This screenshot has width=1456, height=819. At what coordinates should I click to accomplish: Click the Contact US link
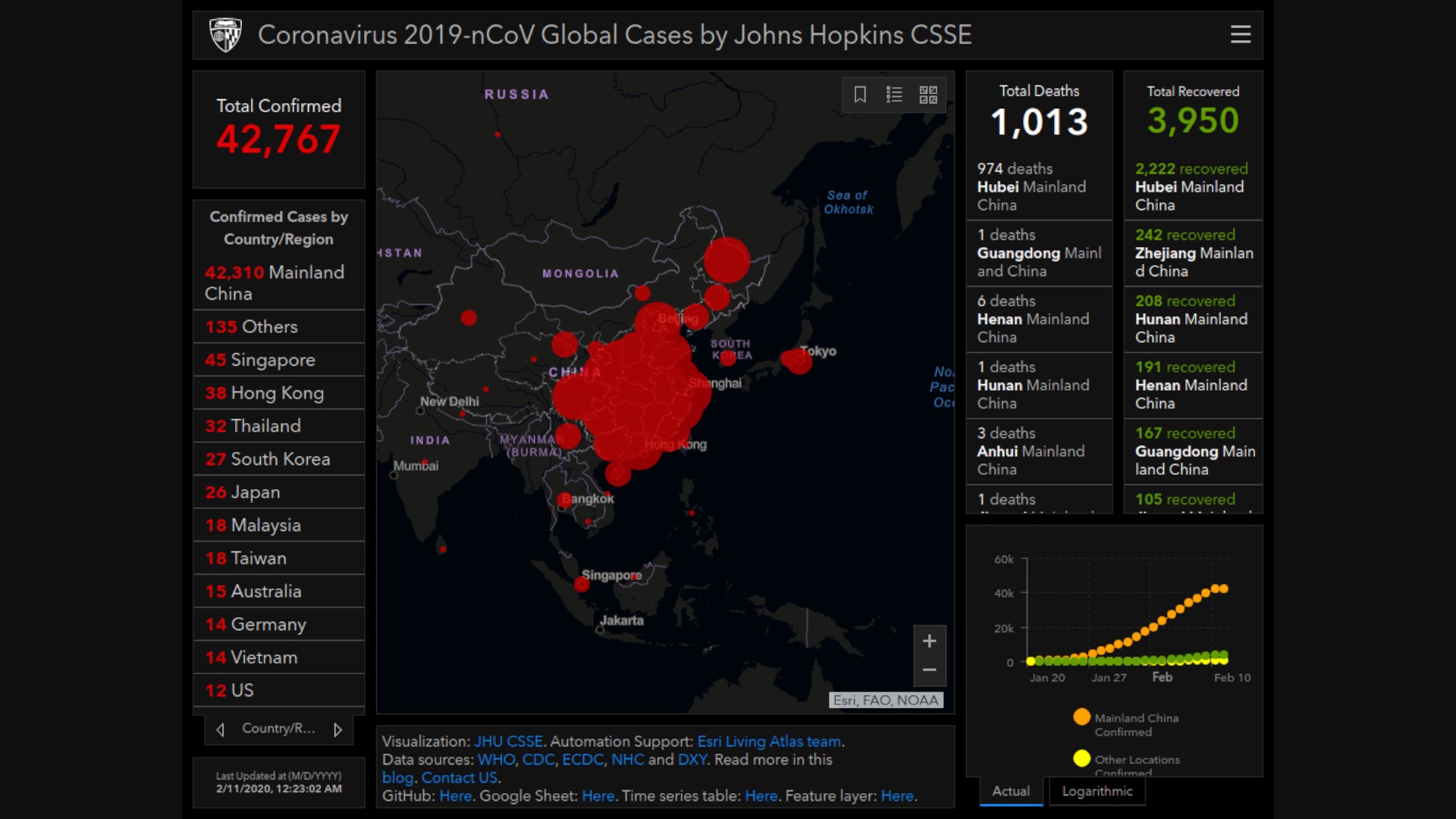pos(459,777)
